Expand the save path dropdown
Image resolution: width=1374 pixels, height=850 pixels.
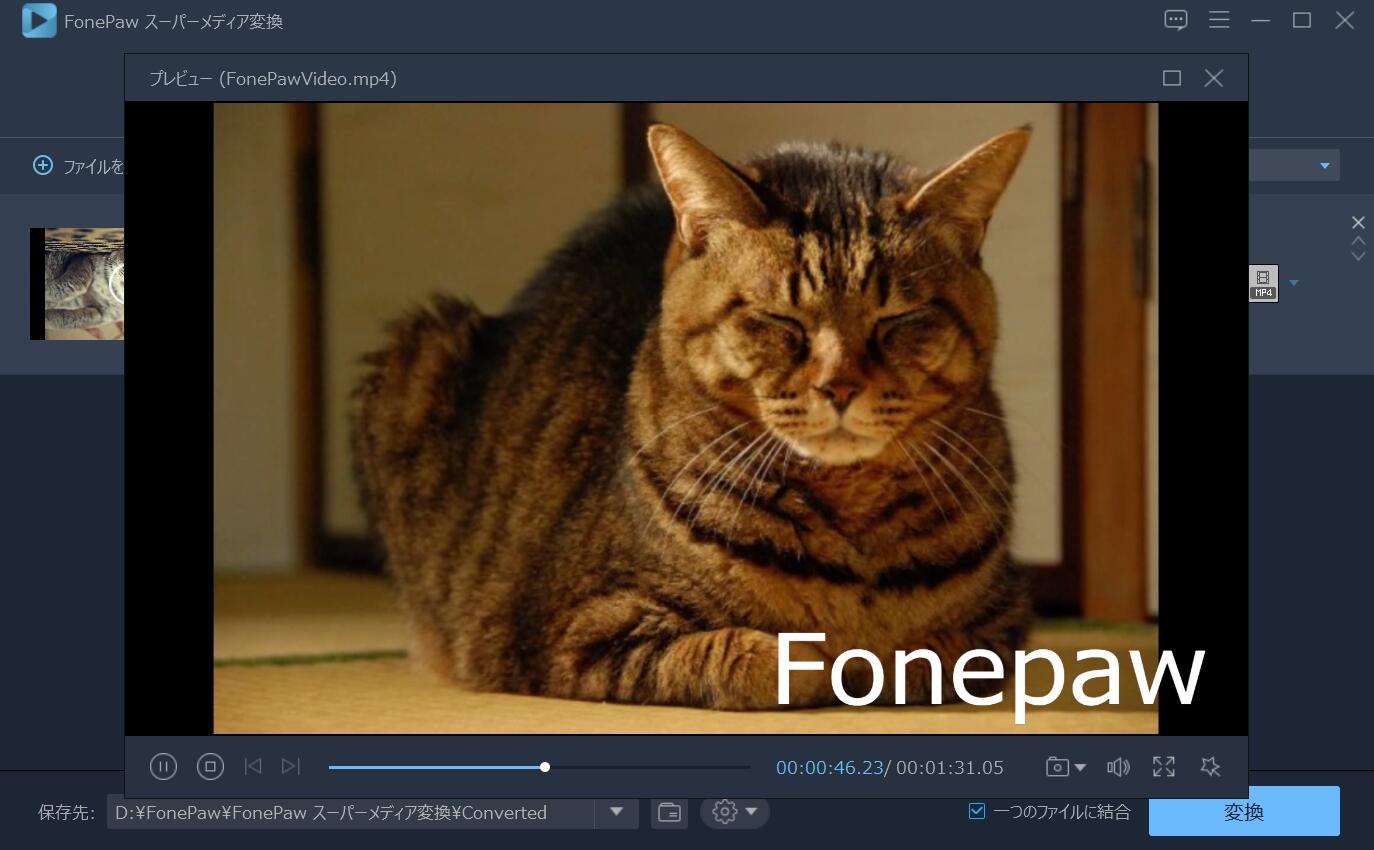(617, 812)
